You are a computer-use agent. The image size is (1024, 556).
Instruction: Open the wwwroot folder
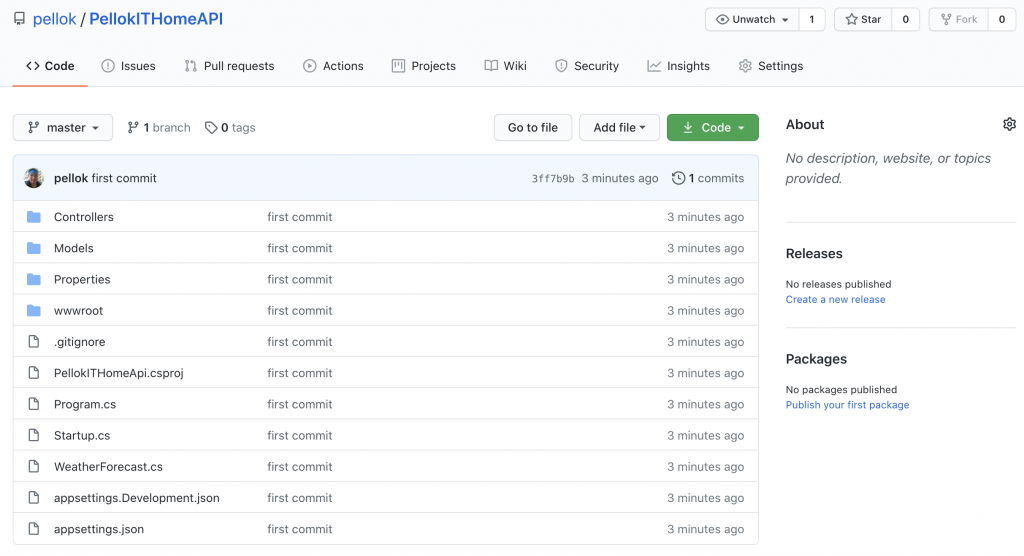[78, 310]
